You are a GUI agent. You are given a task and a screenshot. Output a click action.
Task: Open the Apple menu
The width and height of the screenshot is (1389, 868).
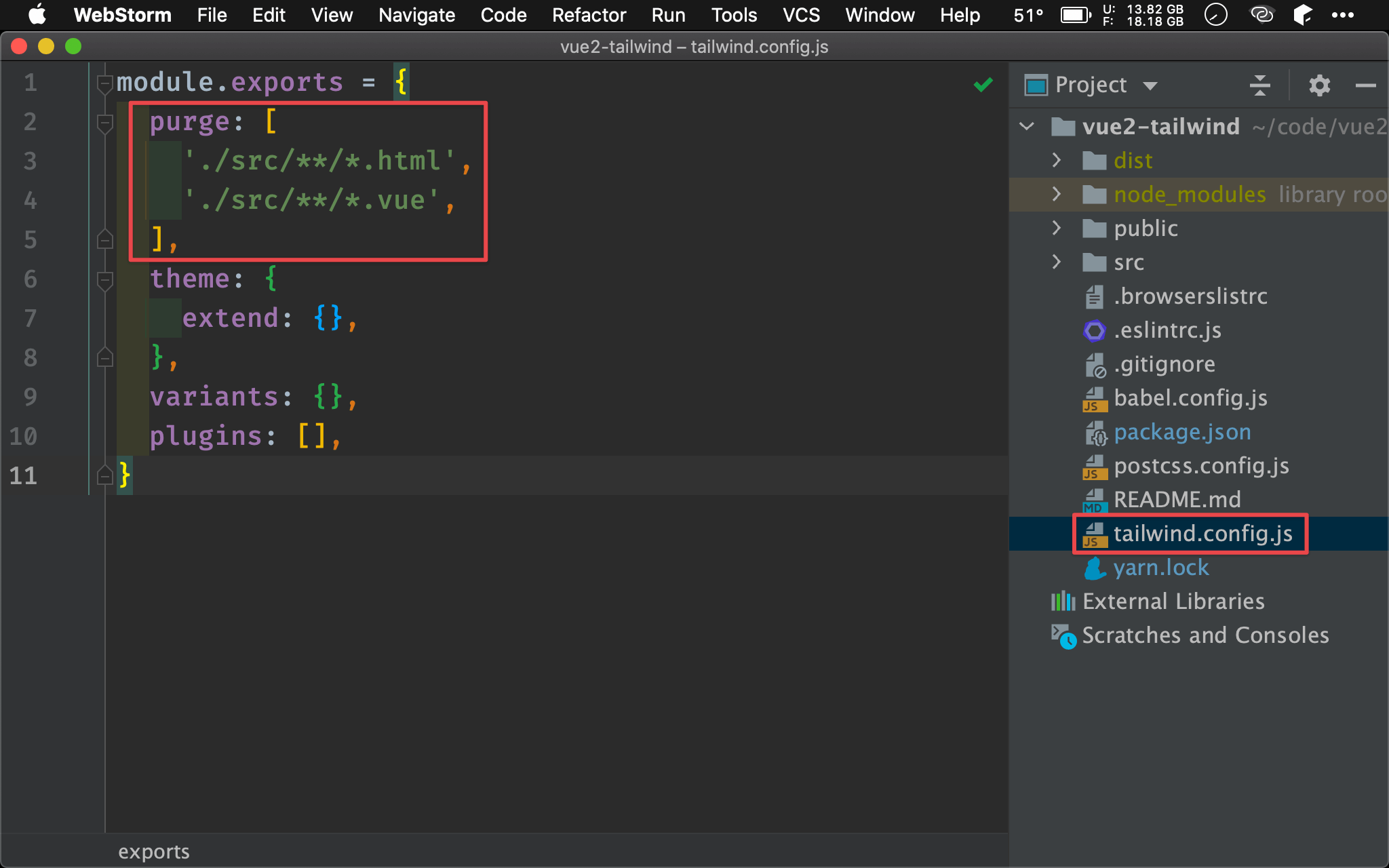pyautogui.click(x=37, y=15)
